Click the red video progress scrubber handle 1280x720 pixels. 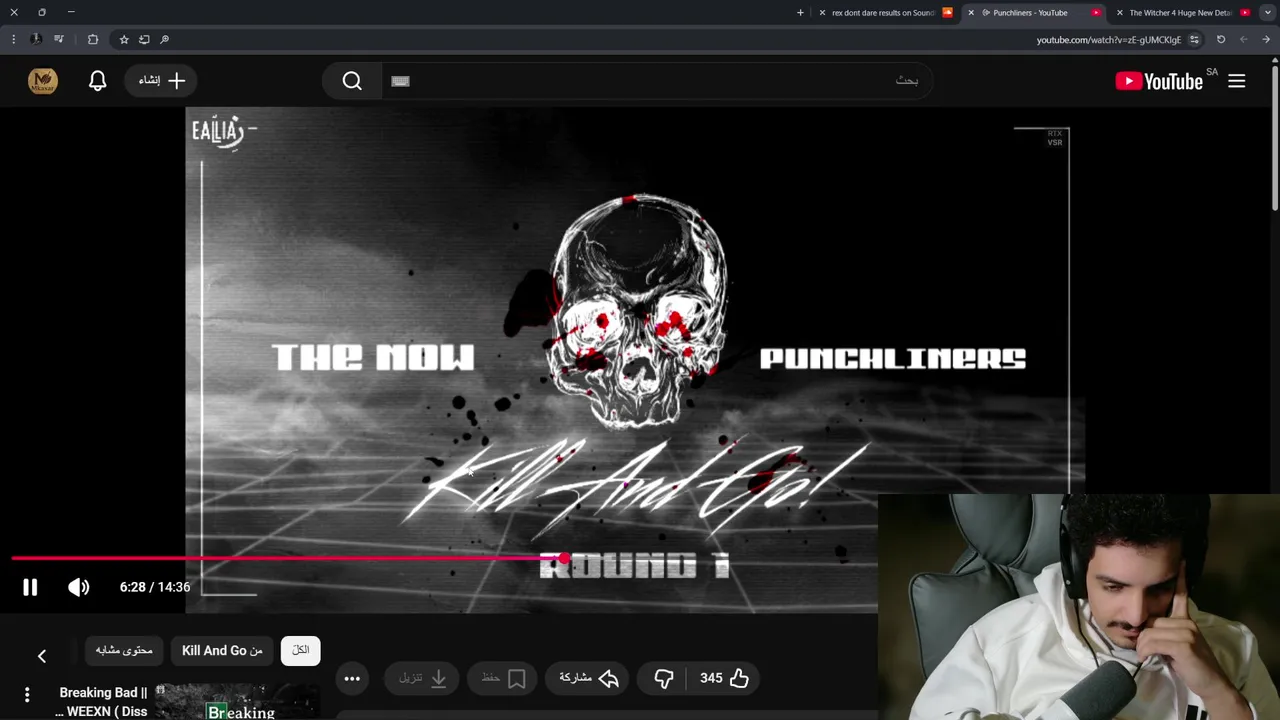click(x=565, y=558)
